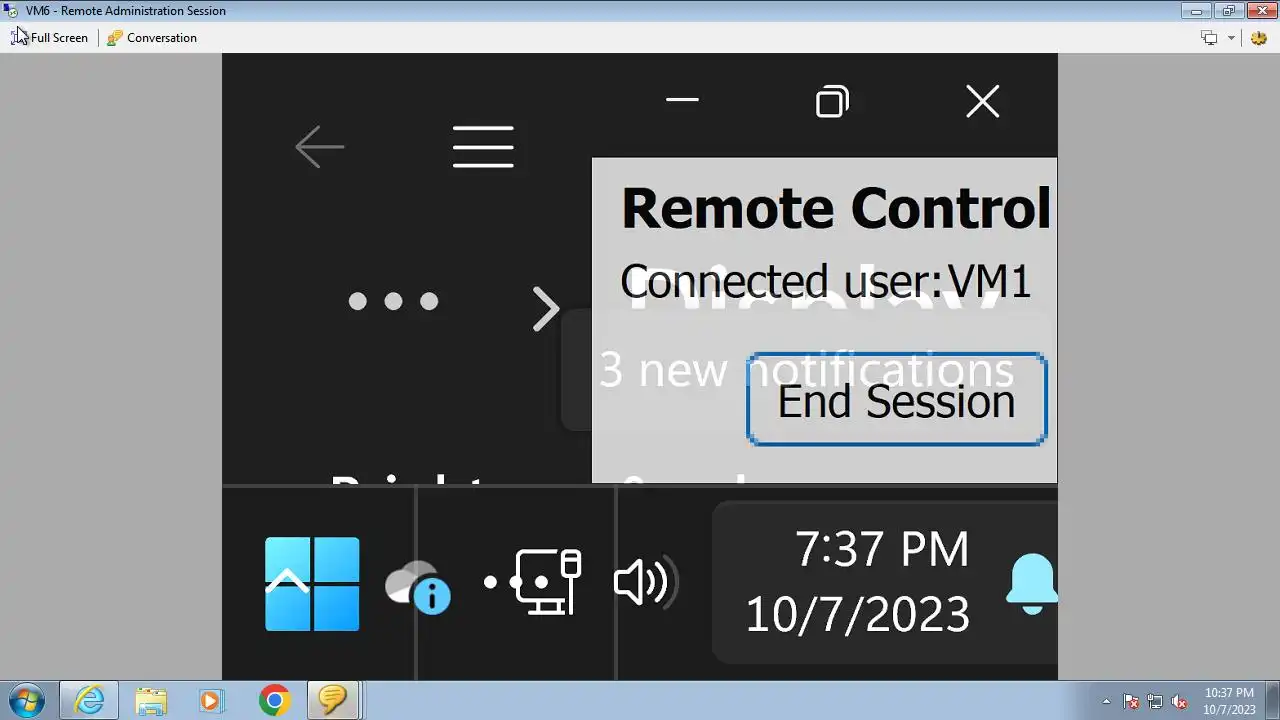Click the monitors display icon
Screen dimensions: 1280x720
click(x=1209, y=38)
